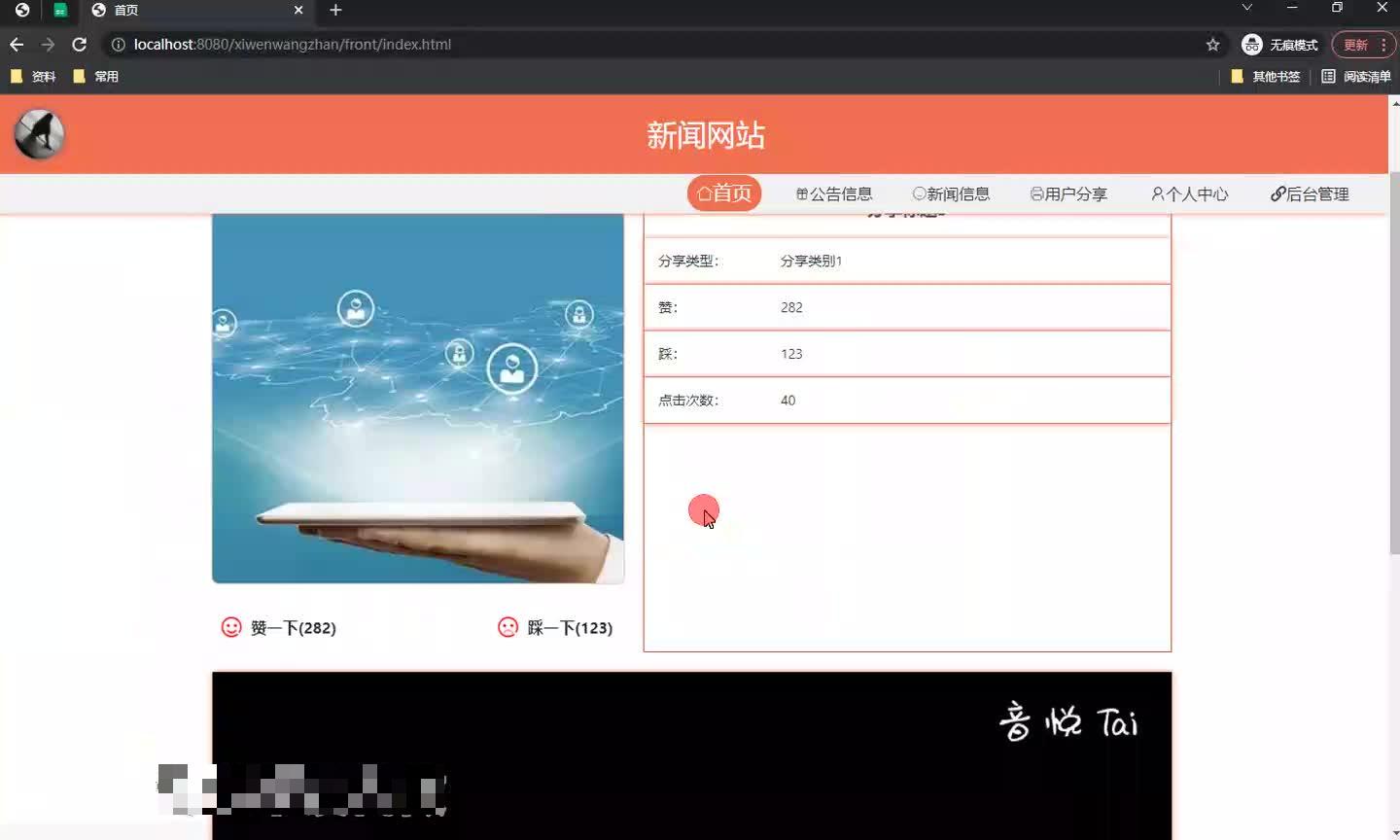Open the 首页 home navigation item
Image resolution: width=1400 pixels, height=840 pixels.
pyautogui.click(x=724, y=193)
